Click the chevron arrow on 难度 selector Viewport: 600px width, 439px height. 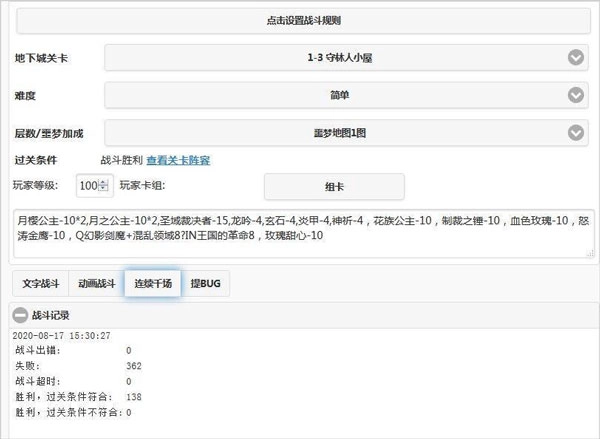click(x=575, y=95)
